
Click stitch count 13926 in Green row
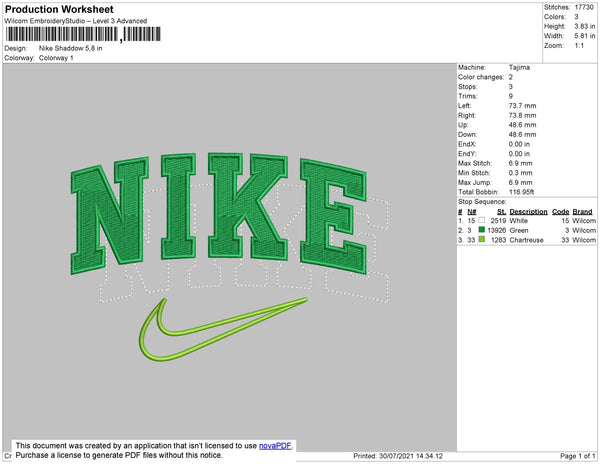click(x=497, y=230)
